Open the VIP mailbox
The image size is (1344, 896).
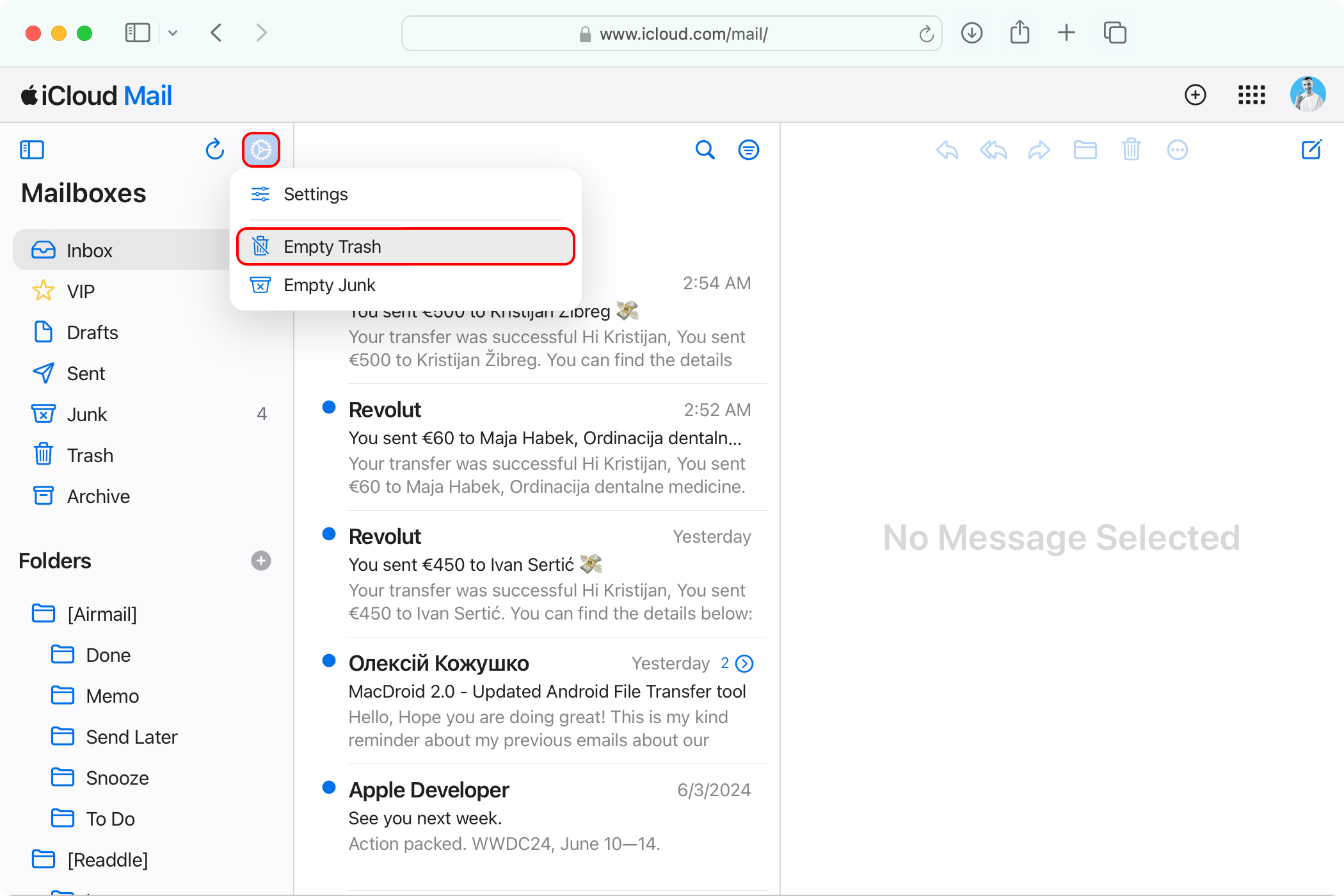[x=147, y=291]
